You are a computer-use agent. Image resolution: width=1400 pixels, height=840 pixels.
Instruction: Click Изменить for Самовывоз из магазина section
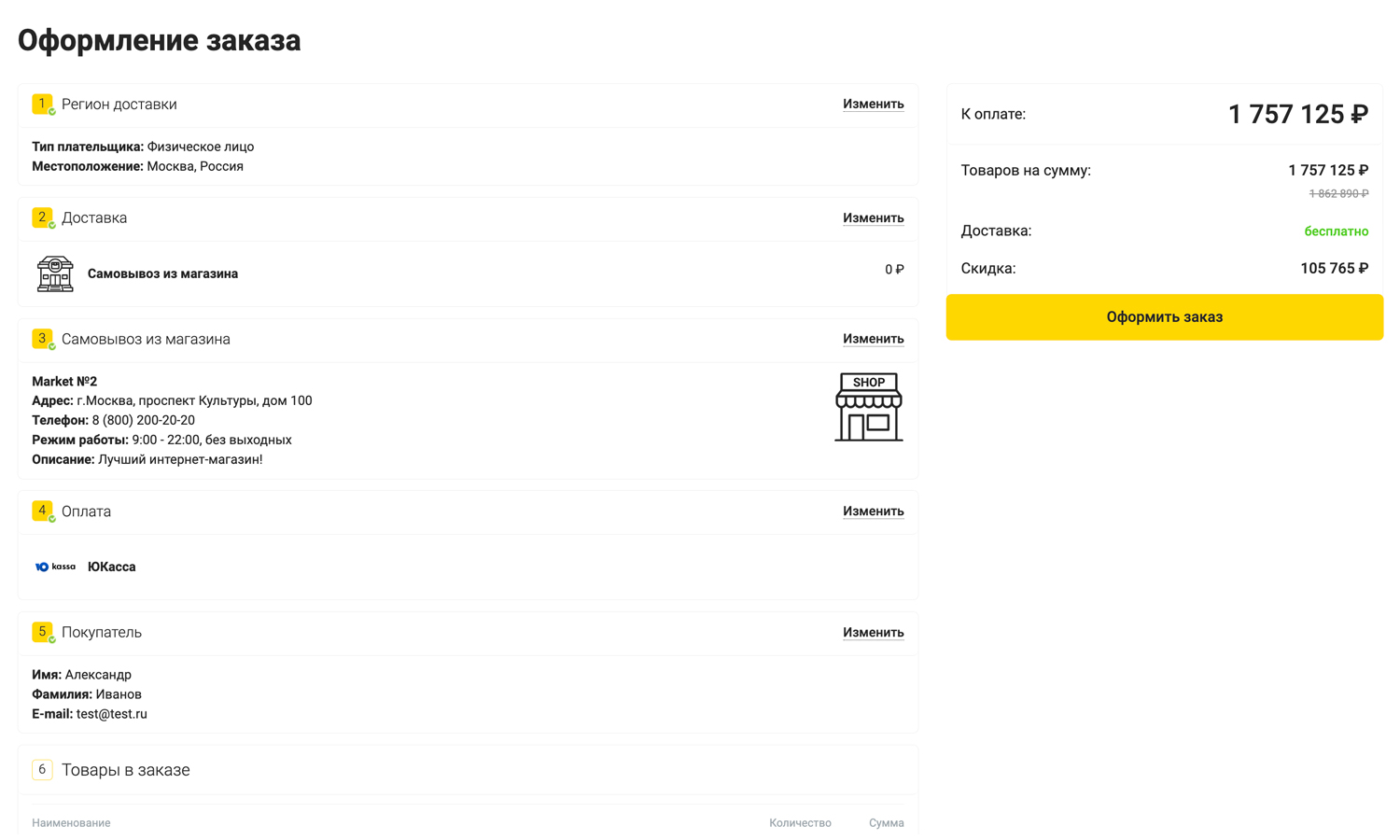click(x=874, y=339)
